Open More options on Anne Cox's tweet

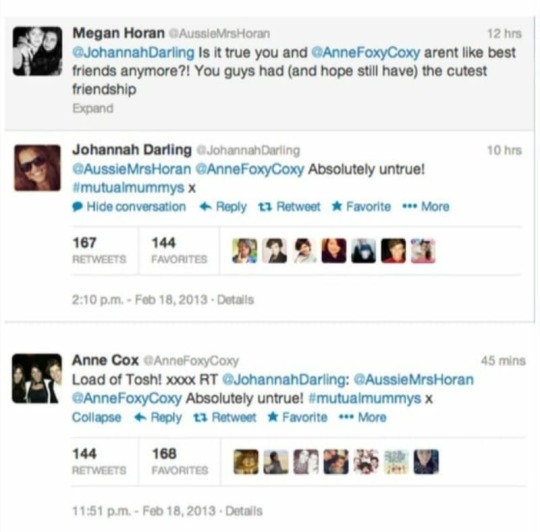point(363,417)
